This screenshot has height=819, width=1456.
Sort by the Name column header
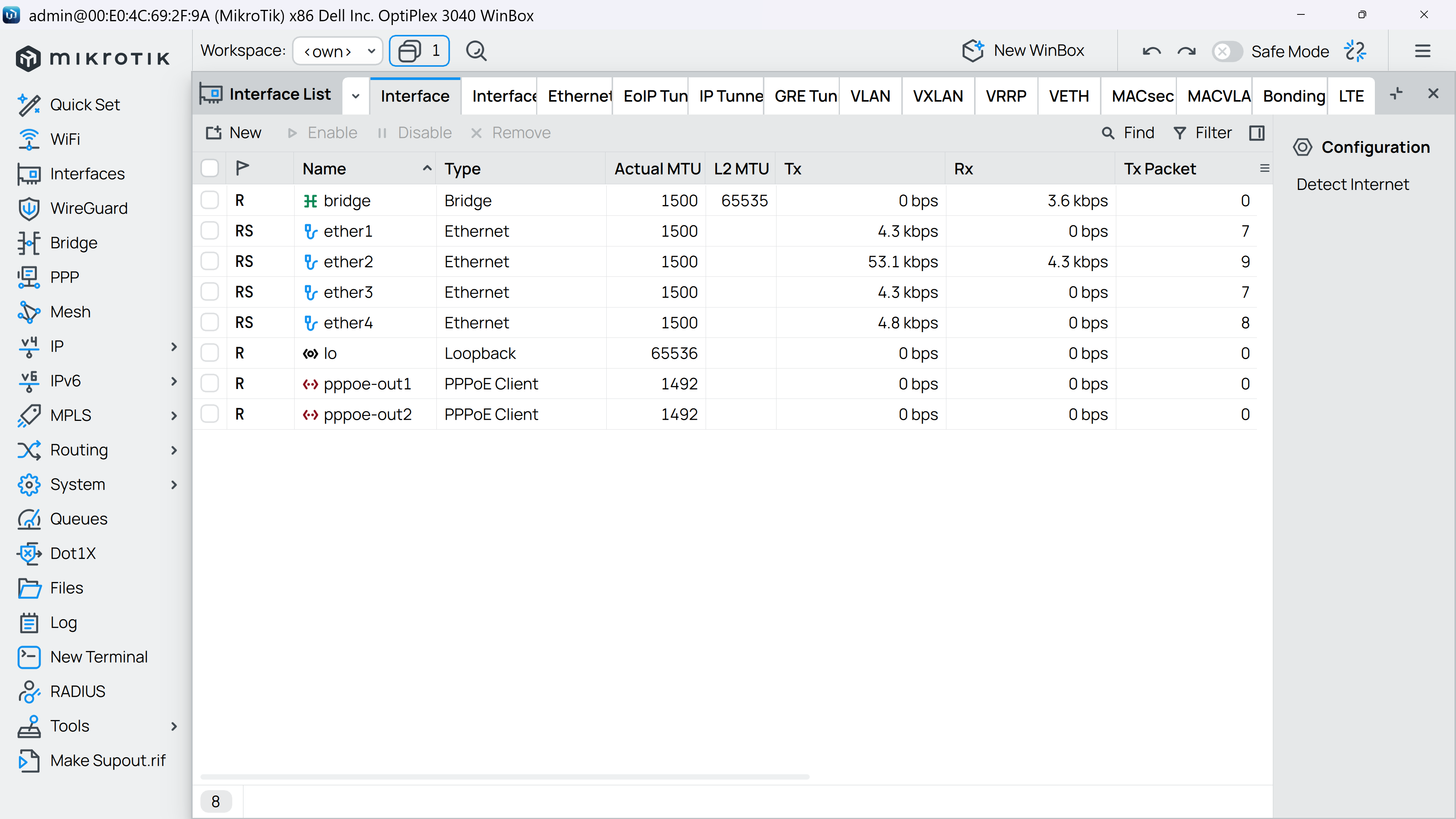tap(364, 168)
